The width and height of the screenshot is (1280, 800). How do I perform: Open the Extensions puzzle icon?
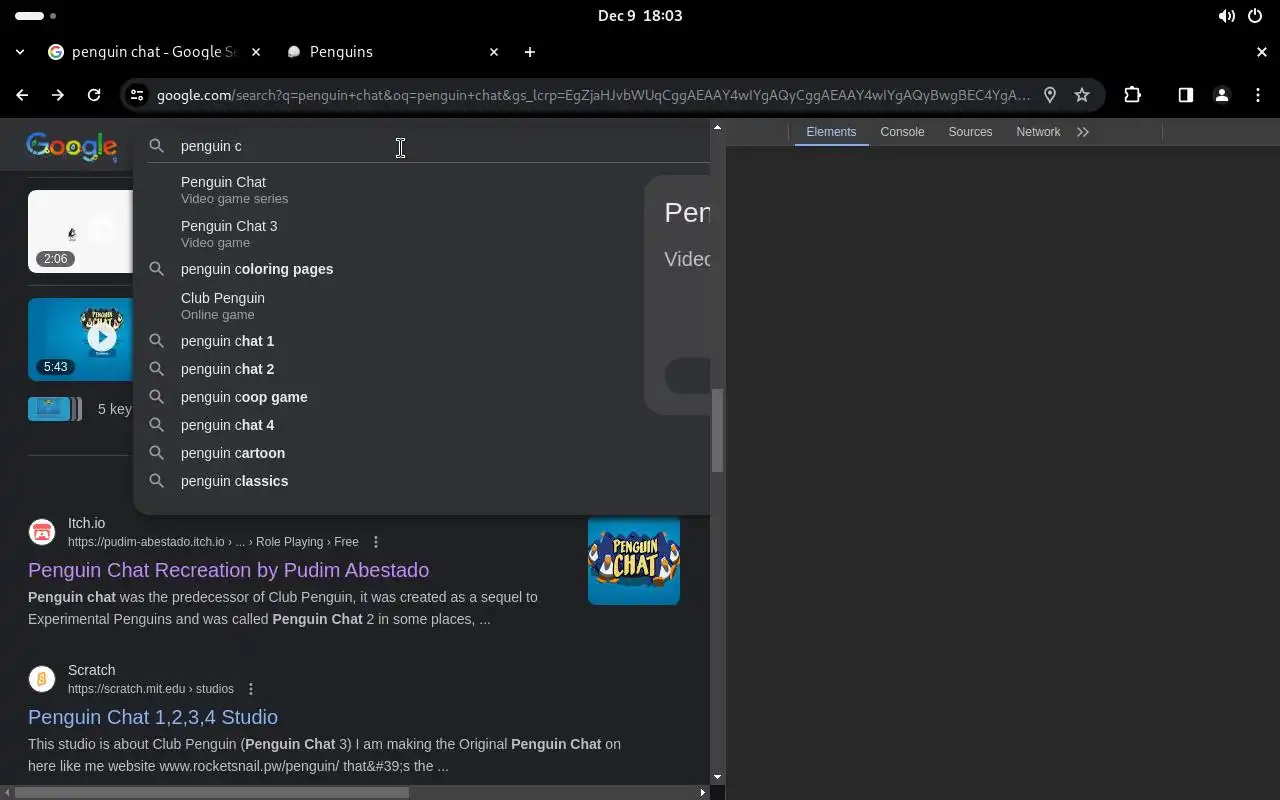1132,95
